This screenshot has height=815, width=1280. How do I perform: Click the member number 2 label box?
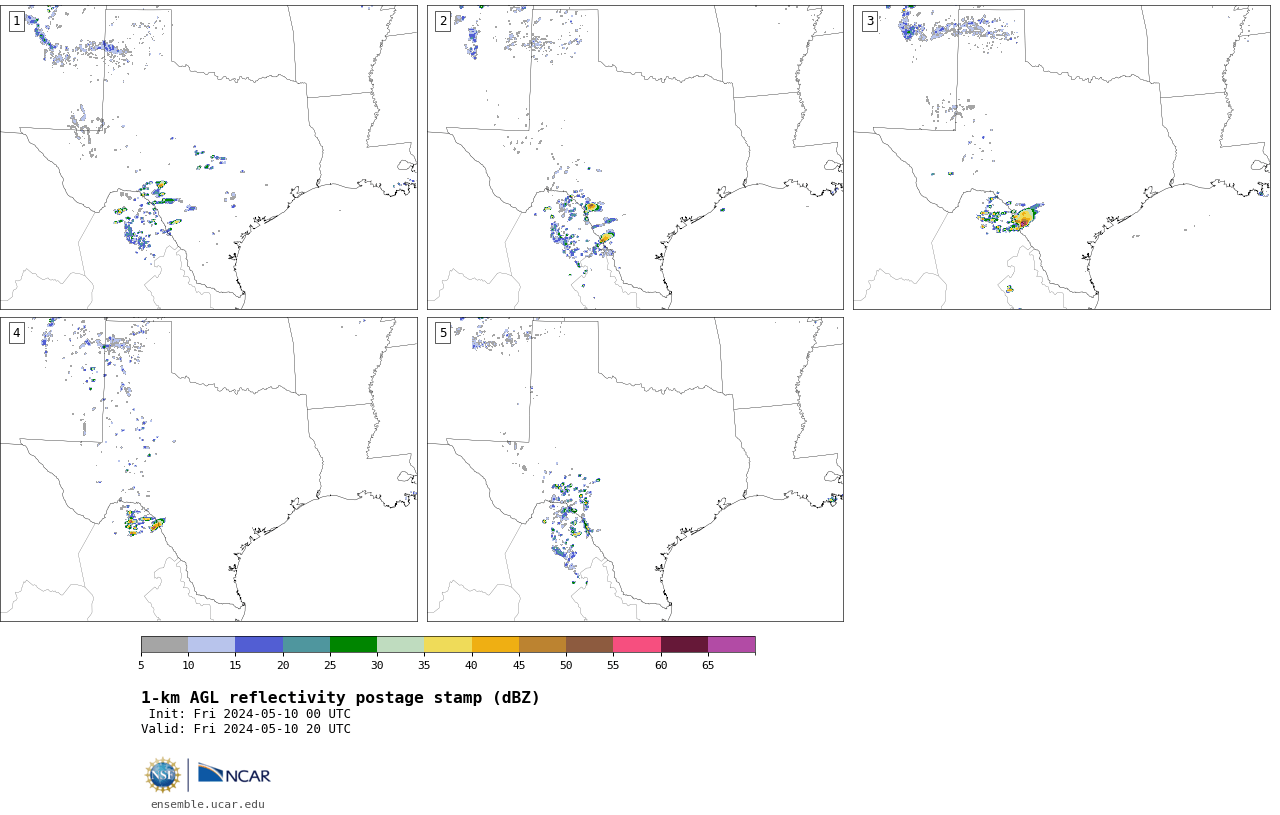point(443,21)
